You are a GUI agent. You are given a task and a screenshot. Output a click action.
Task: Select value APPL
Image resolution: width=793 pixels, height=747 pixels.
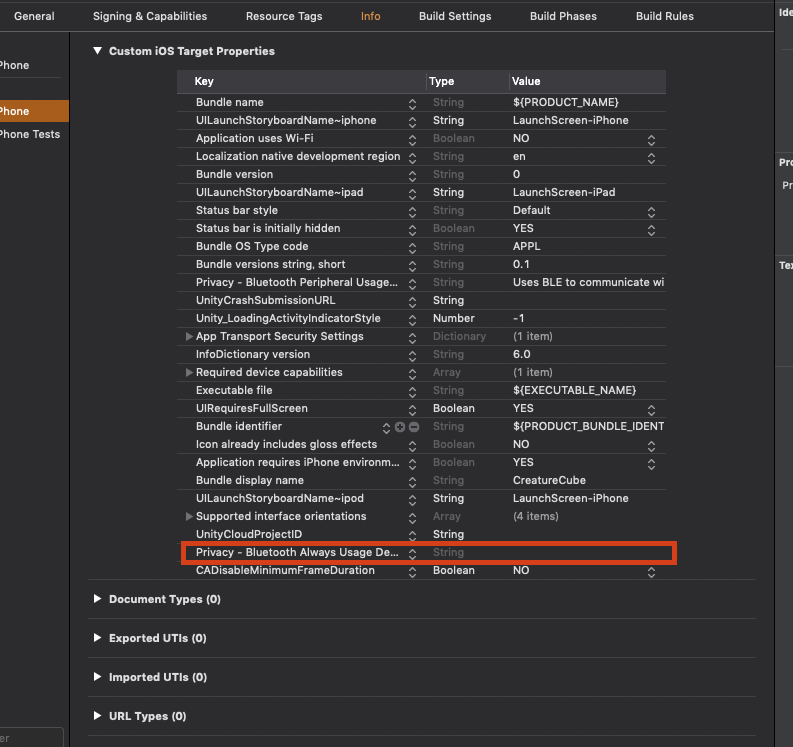tap(526, 246)
